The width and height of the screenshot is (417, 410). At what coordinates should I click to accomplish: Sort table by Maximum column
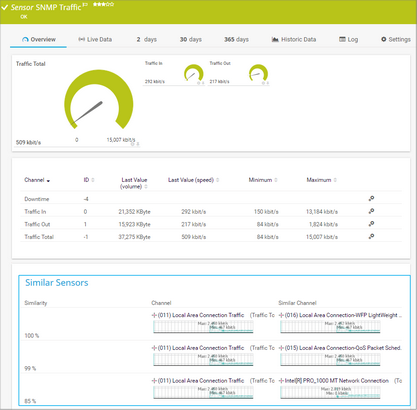coord(321,180)
